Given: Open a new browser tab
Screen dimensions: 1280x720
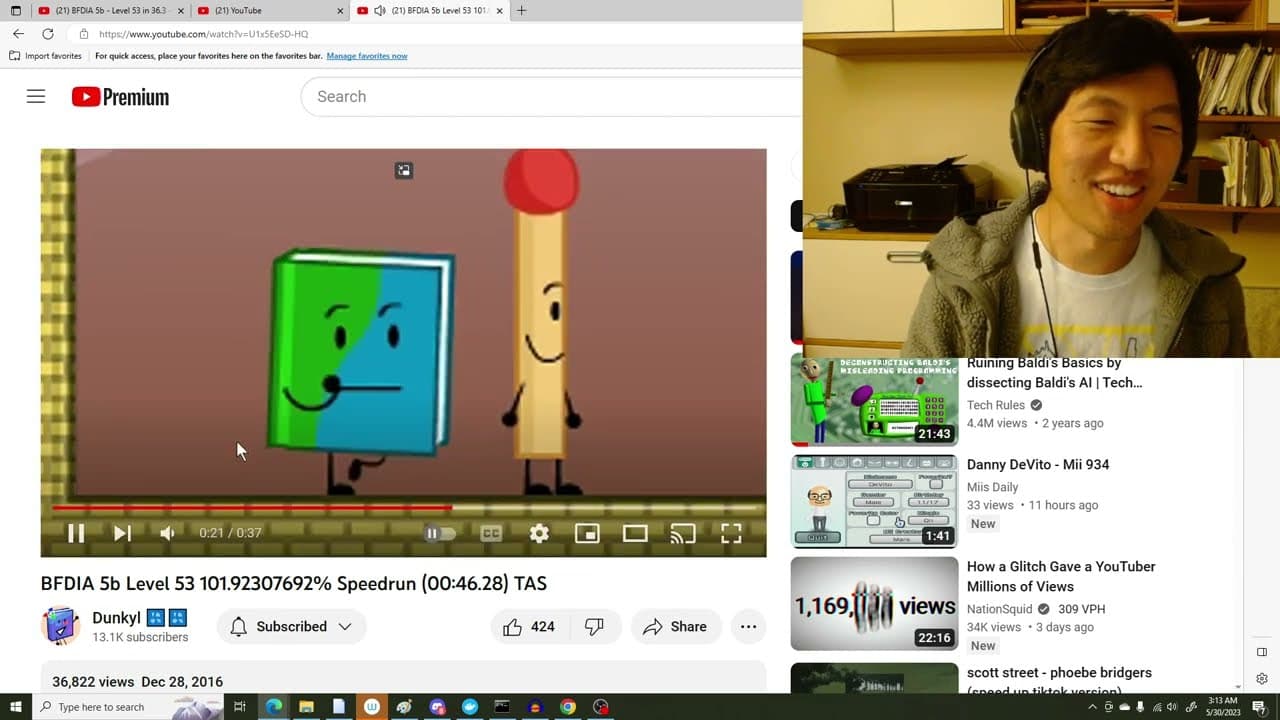Looking at the screenshot, I should (521, 11).
